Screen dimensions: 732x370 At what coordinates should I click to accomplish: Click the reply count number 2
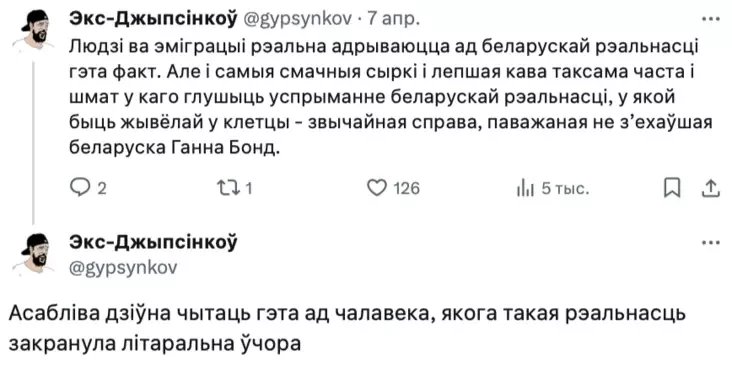pyautogui.click(x=101, y=188)
